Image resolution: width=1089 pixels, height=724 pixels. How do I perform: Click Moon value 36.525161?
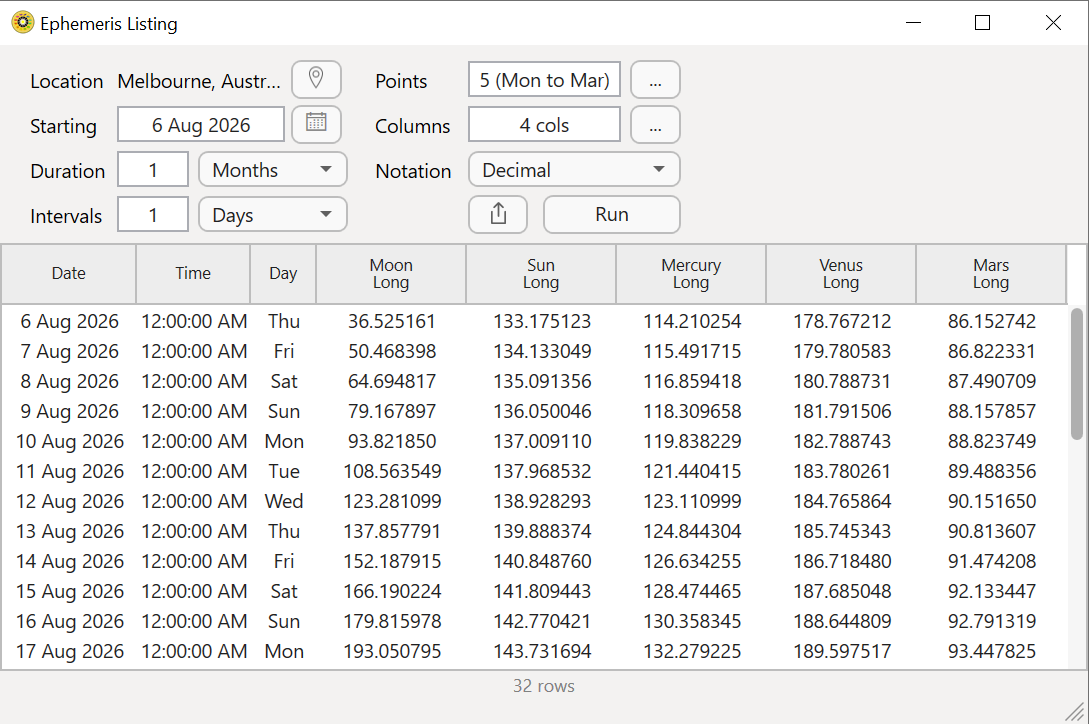click(x=392, y=321)
